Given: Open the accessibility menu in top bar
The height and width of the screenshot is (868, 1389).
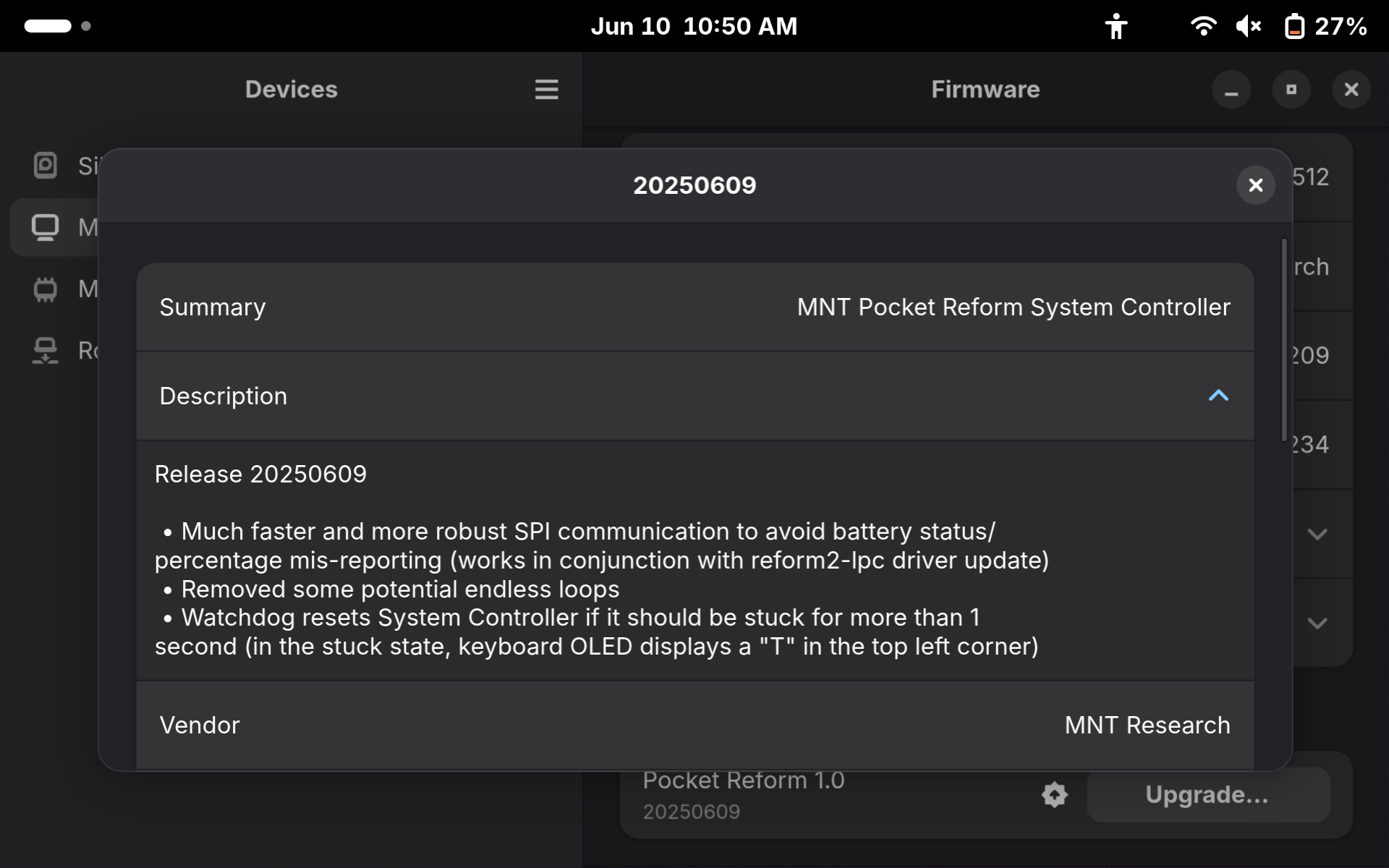Looking at the screenshot, I should click(1116, 26).
